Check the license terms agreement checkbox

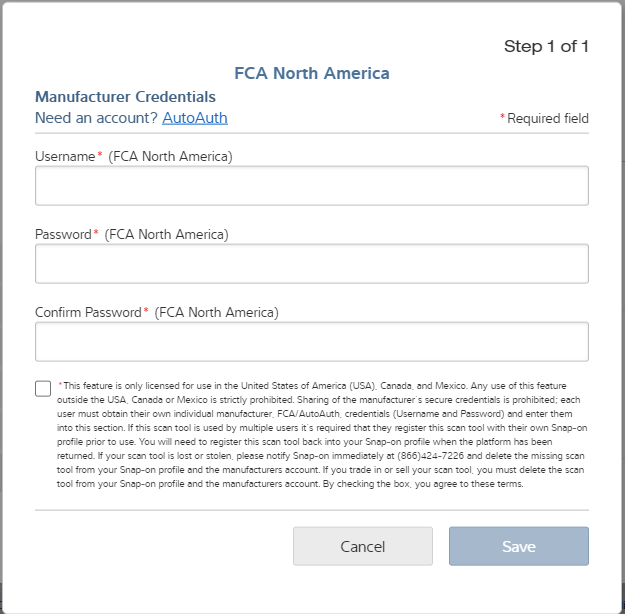tap(43, 388)
